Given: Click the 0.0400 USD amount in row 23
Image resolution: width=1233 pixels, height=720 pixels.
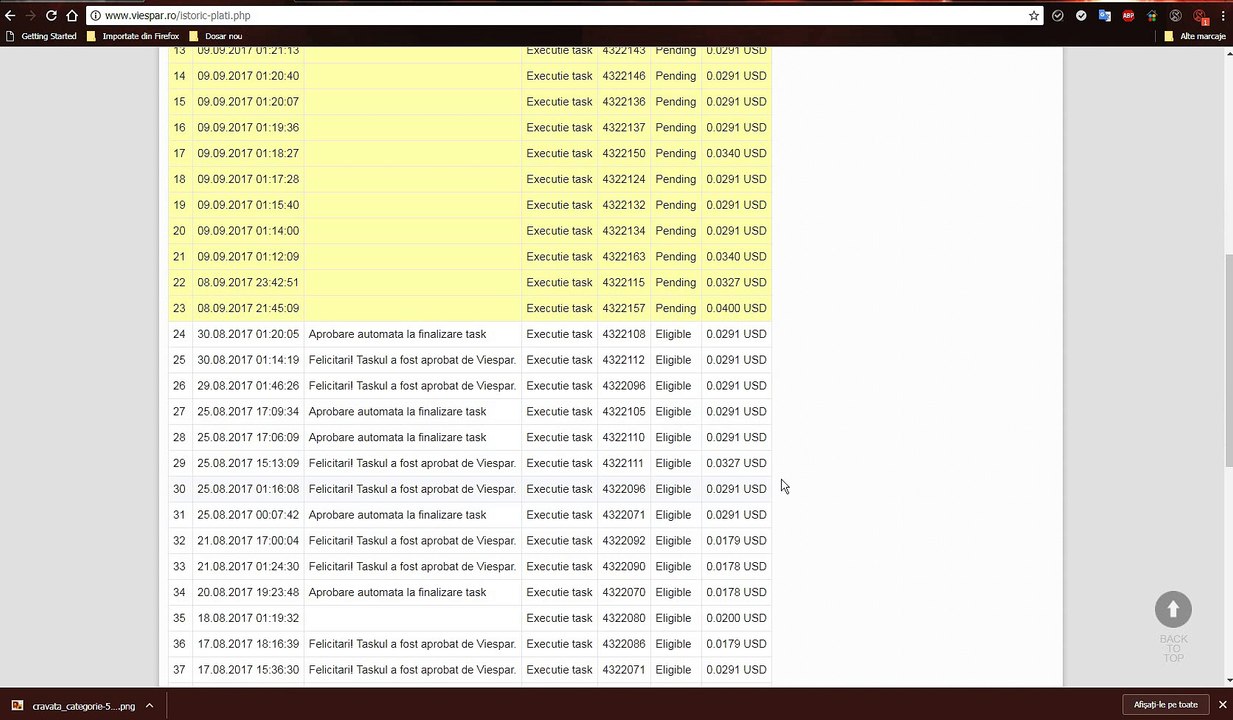Looking at the screenshot, I should [x=736, y=308].
